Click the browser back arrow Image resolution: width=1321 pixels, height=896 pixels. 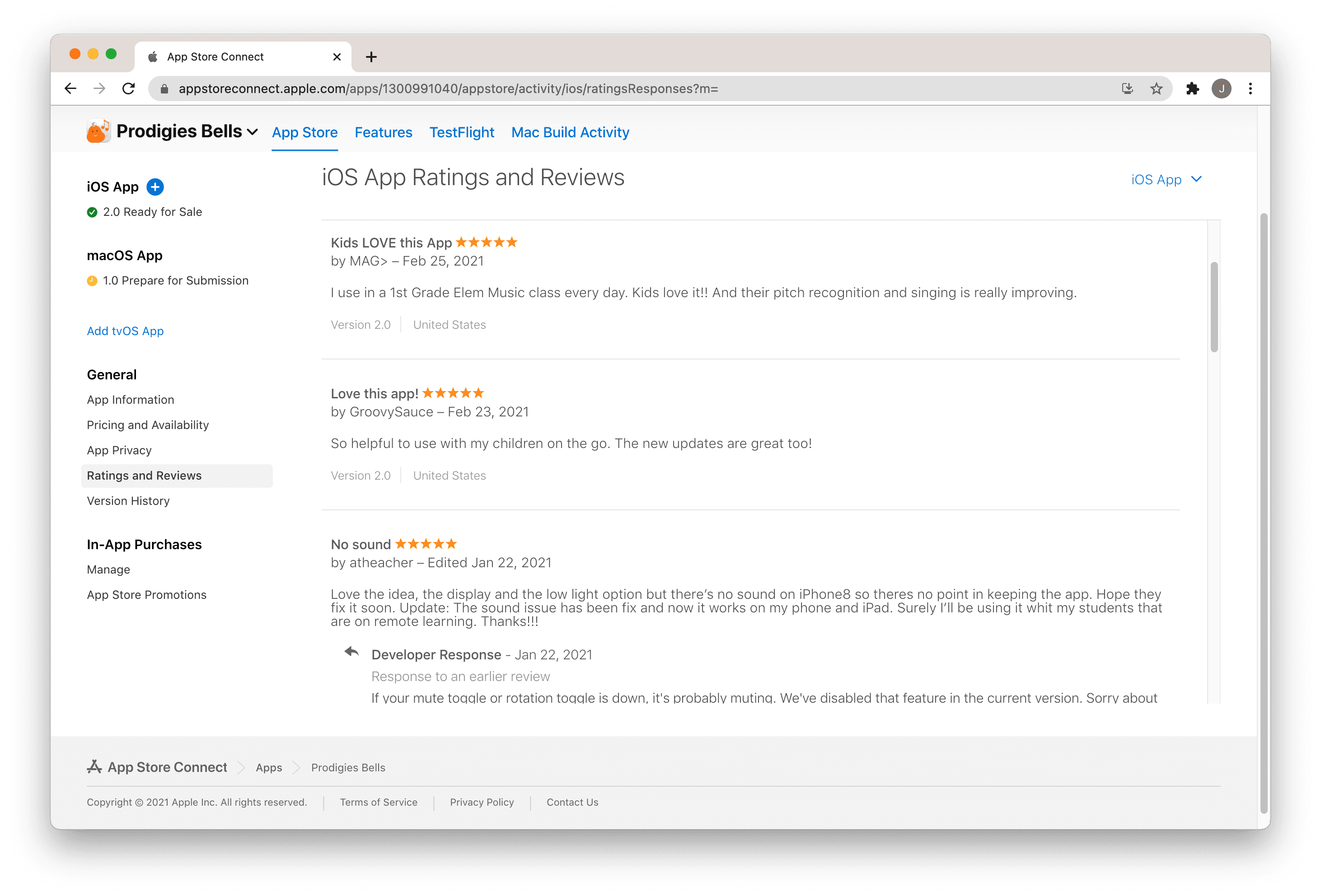coord(70,89)
